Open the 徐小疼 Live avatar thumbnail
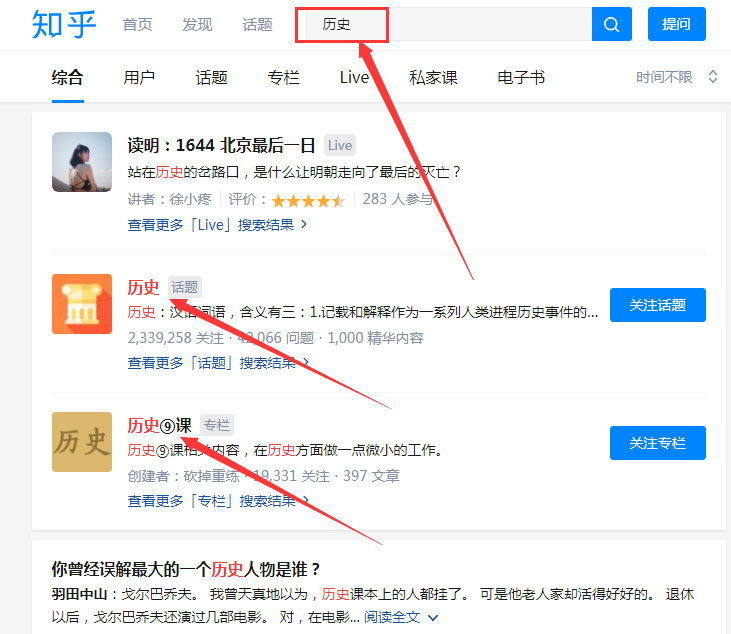 click(82, 162)
